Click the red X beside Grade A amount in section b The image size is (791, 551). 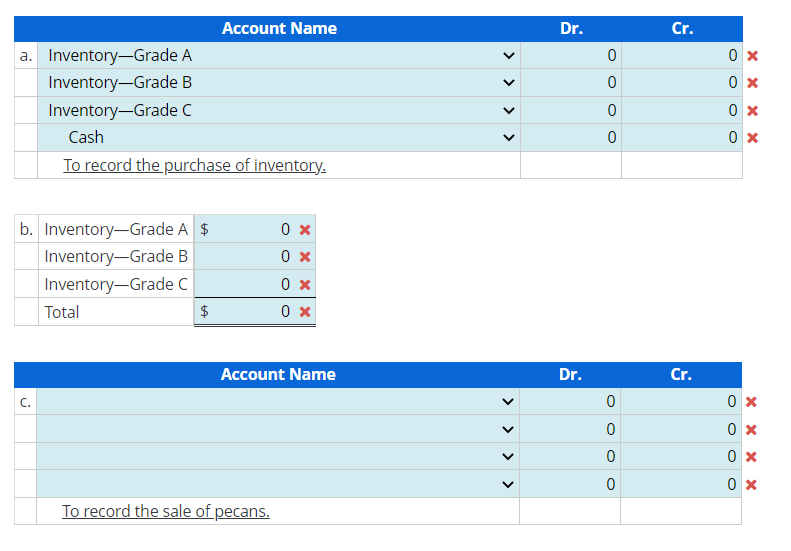pyautogui.click(x=305, y=230)
